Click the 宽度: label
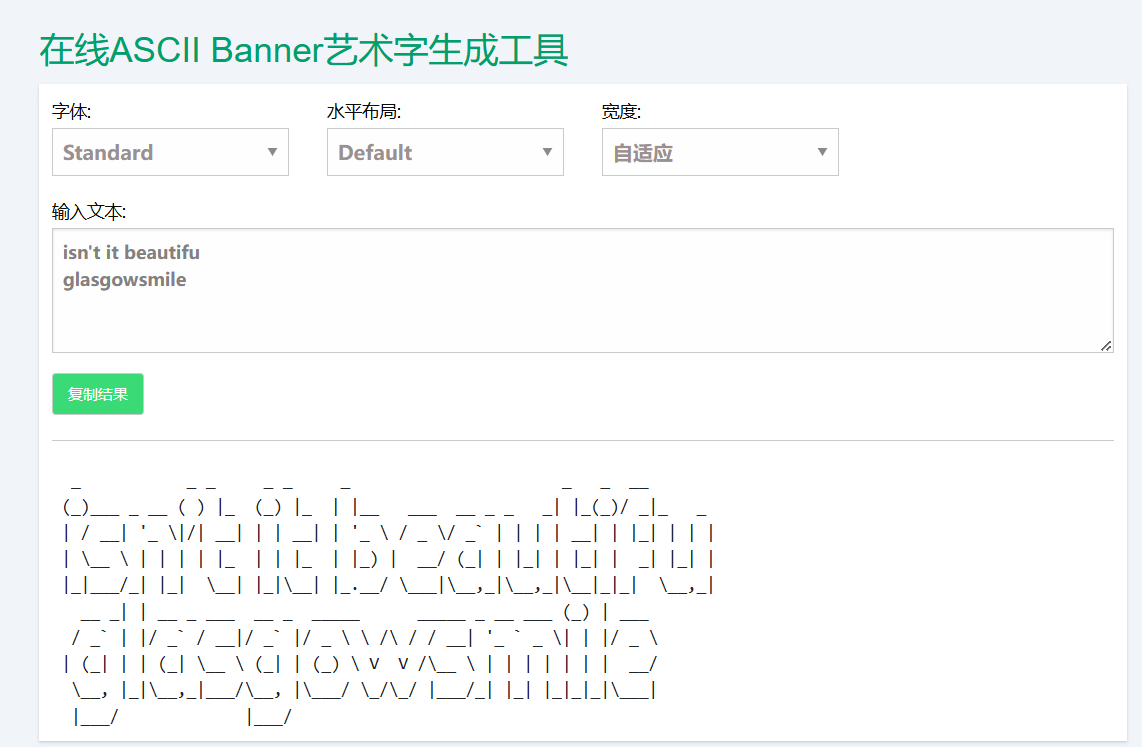 click(621, 111)
